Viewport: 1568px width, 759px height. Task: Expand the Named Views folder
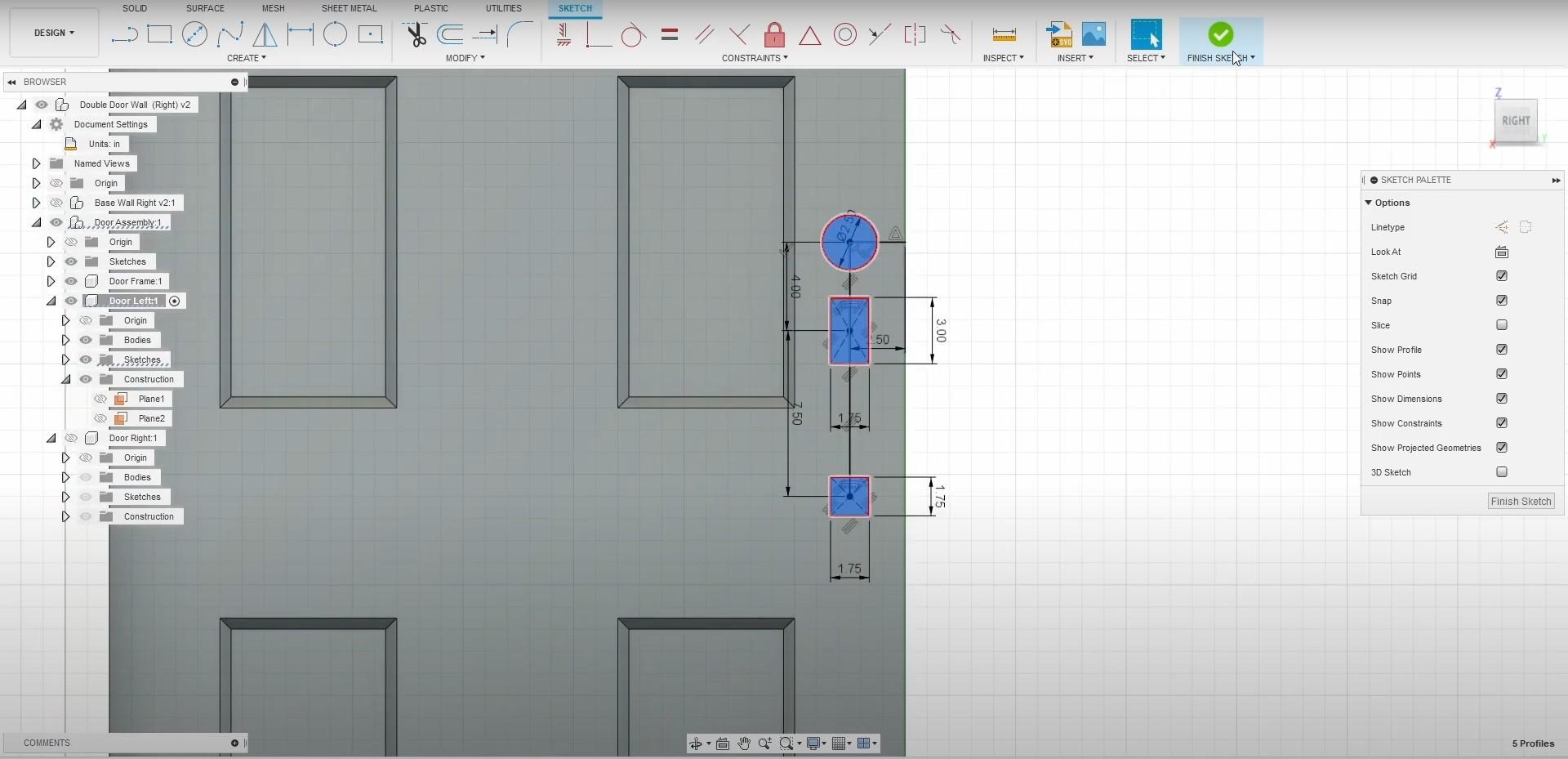(36, 163)
